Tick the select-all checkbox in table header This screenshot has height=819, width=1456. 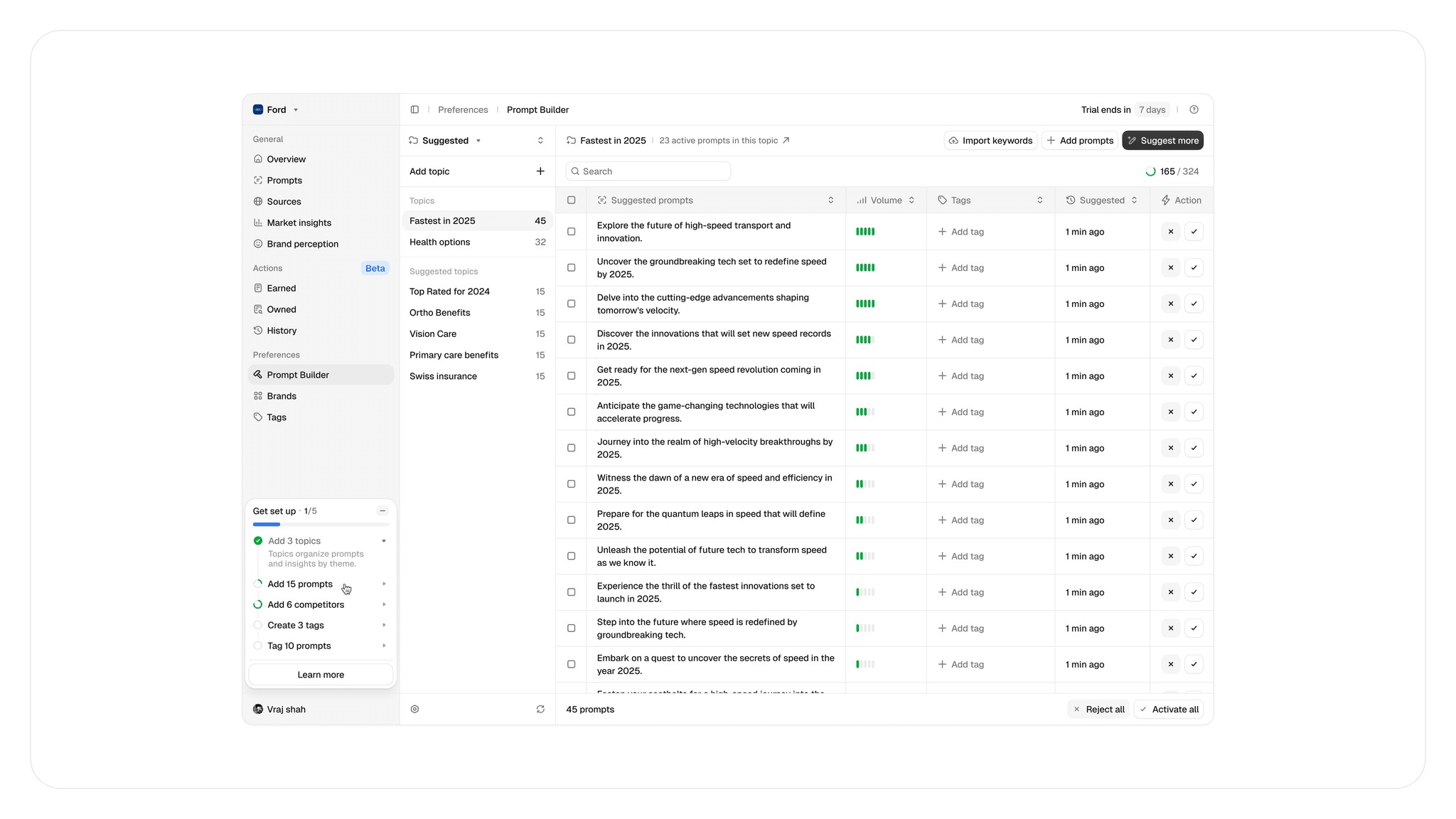click(x=571, y=200)
